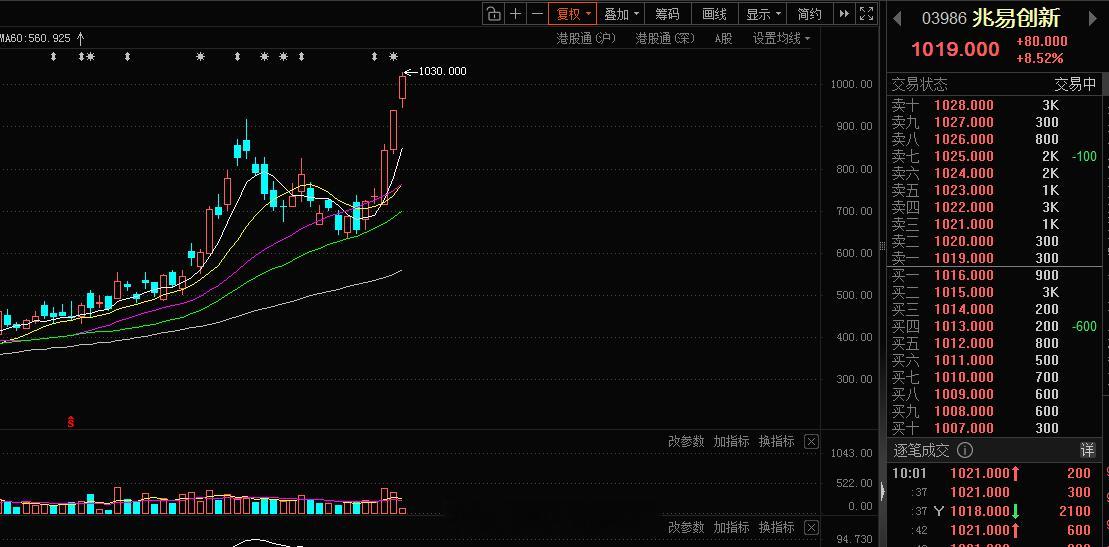The height and width of the screenshot is (547, 1109).
Task: Click the Y-flagged 1018.000 trade row
Action: click(x=994, y=511)
